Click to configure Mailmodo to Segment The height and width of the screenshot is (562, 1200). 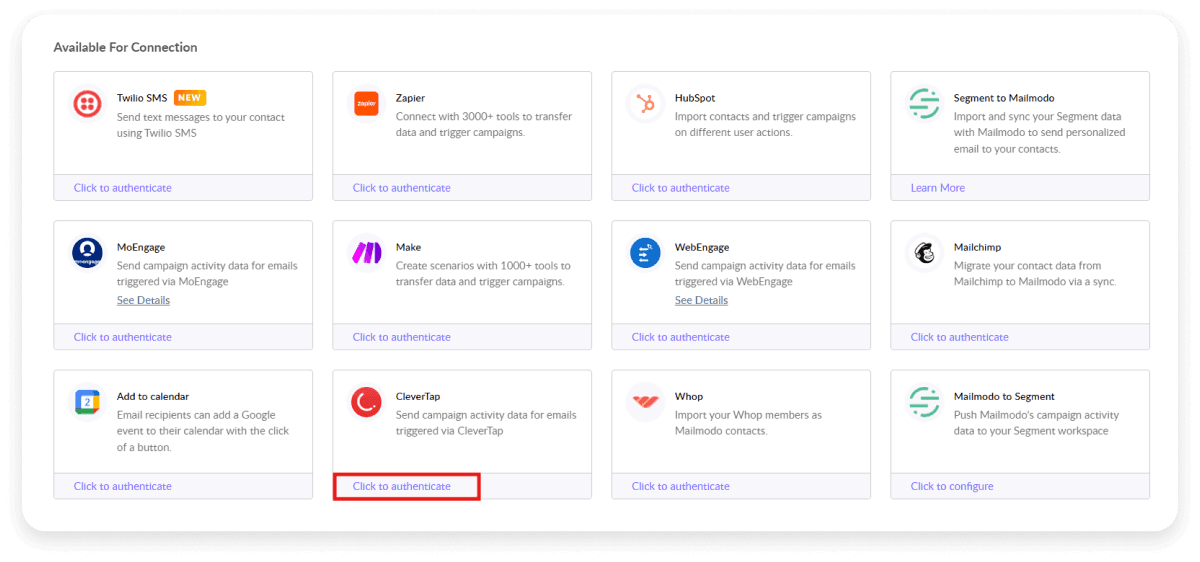tap(951, 486)
